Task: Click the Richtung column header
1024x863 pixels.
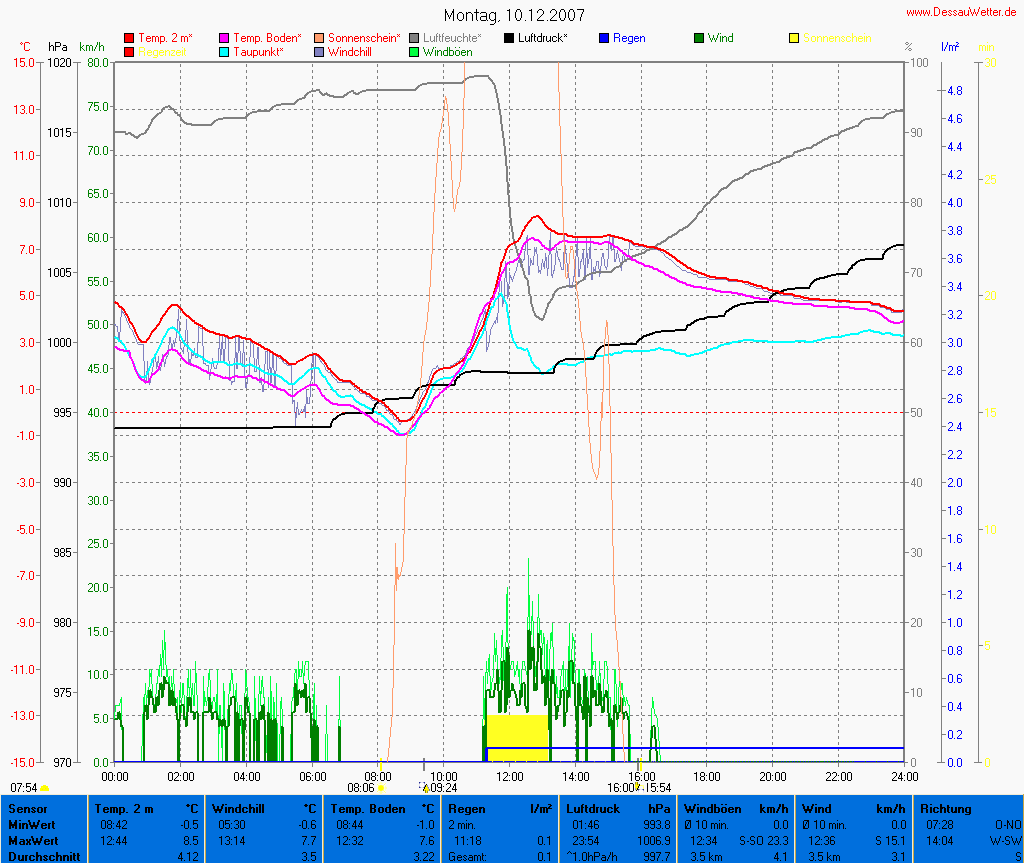Action: (x=945, y=808)
